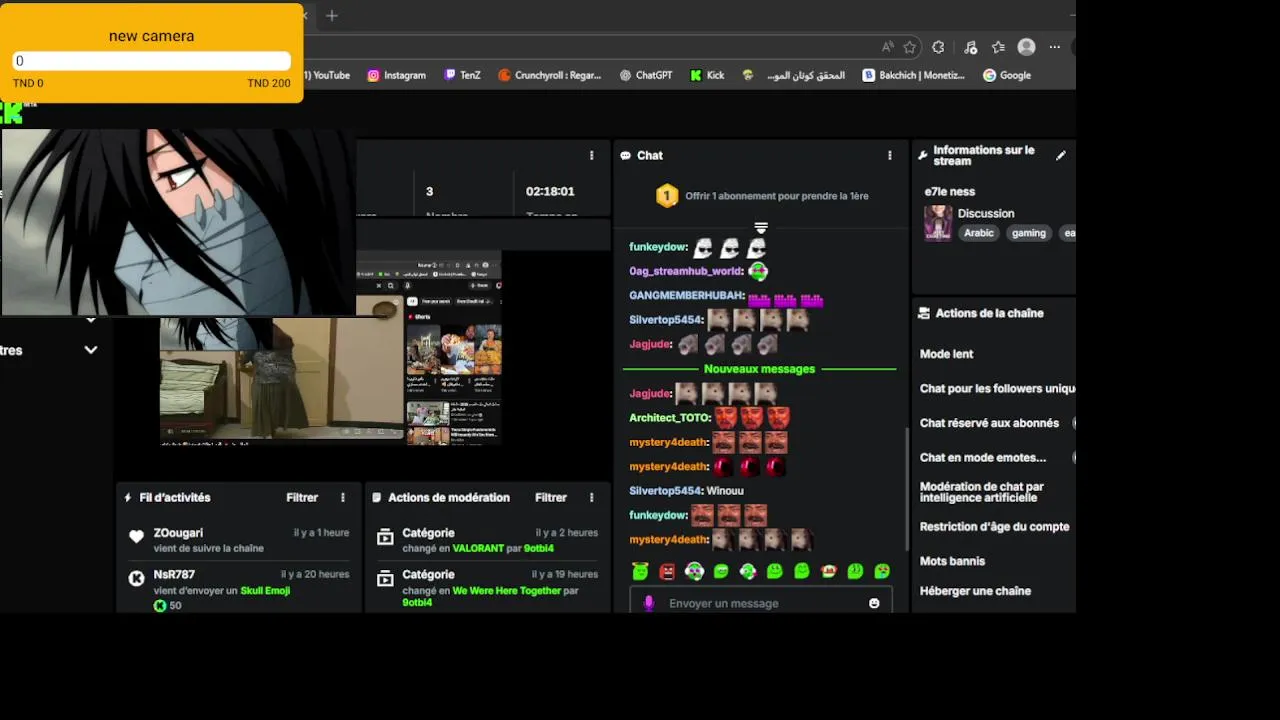Open the stats panel three-dot menu

tap(591, 155)
